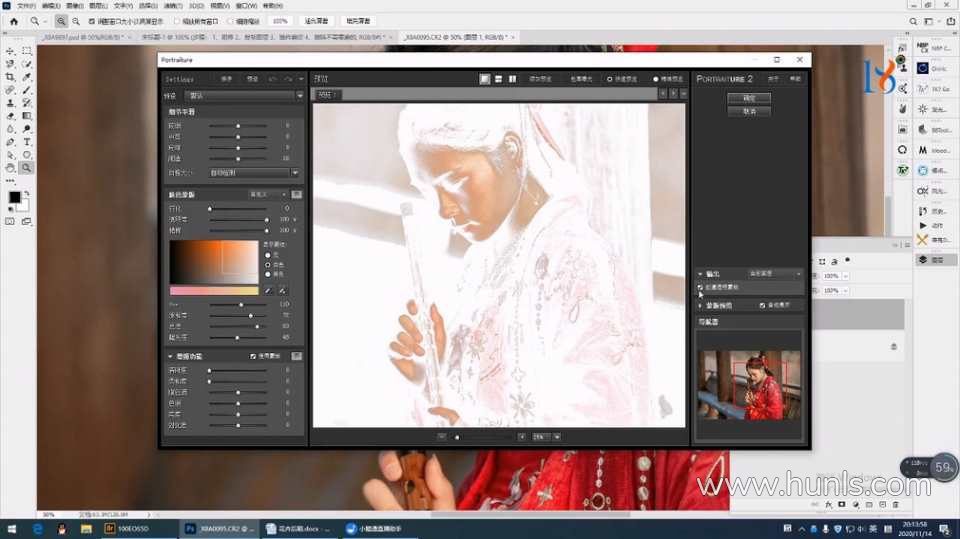Image resolution: width=960 pixels, height=539 pixels.
Task: Switch Portraiture to vertical split preview
Action: point(512,79)
